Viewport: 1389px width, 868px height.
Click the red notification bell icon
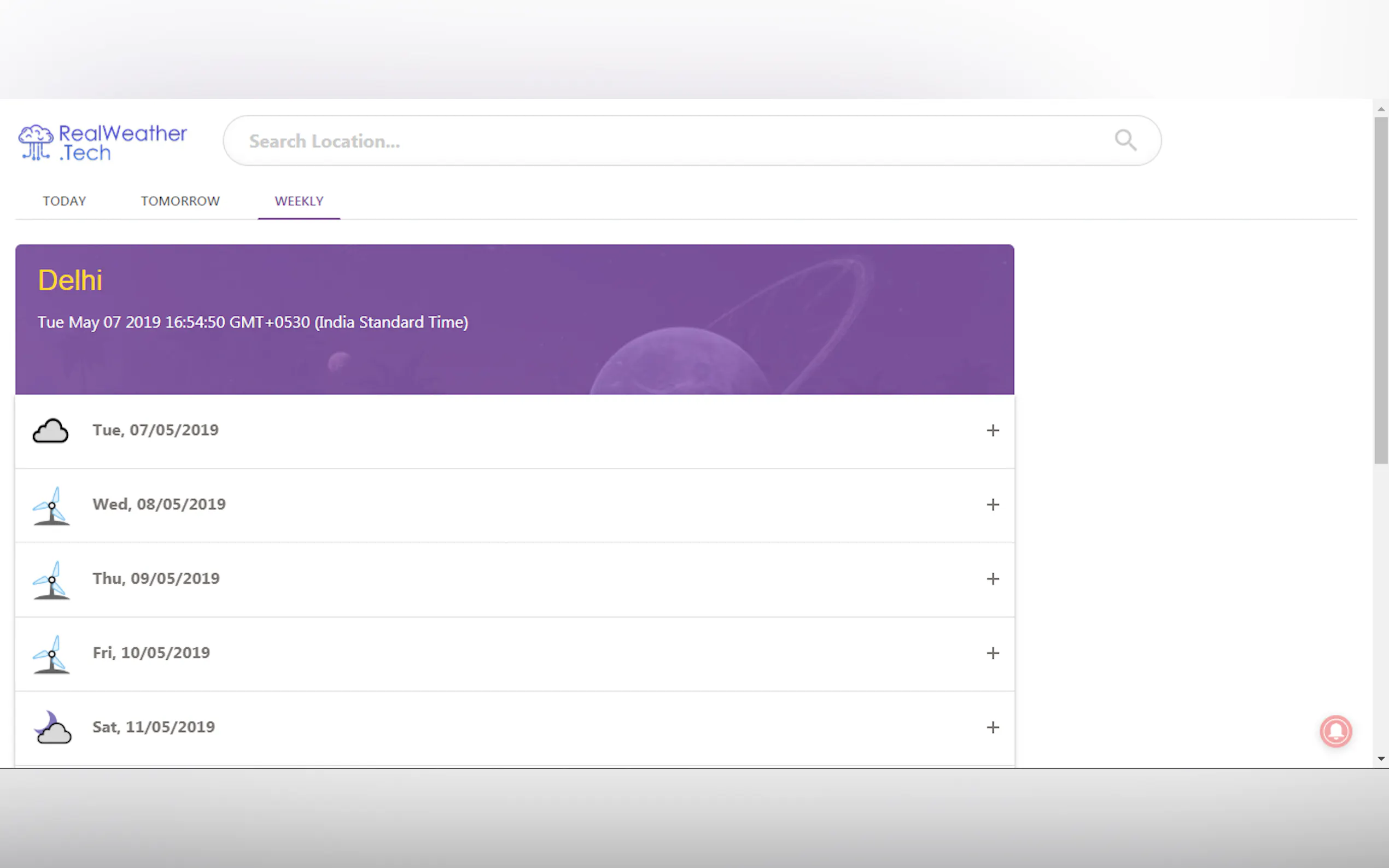tap(1335, 731)
